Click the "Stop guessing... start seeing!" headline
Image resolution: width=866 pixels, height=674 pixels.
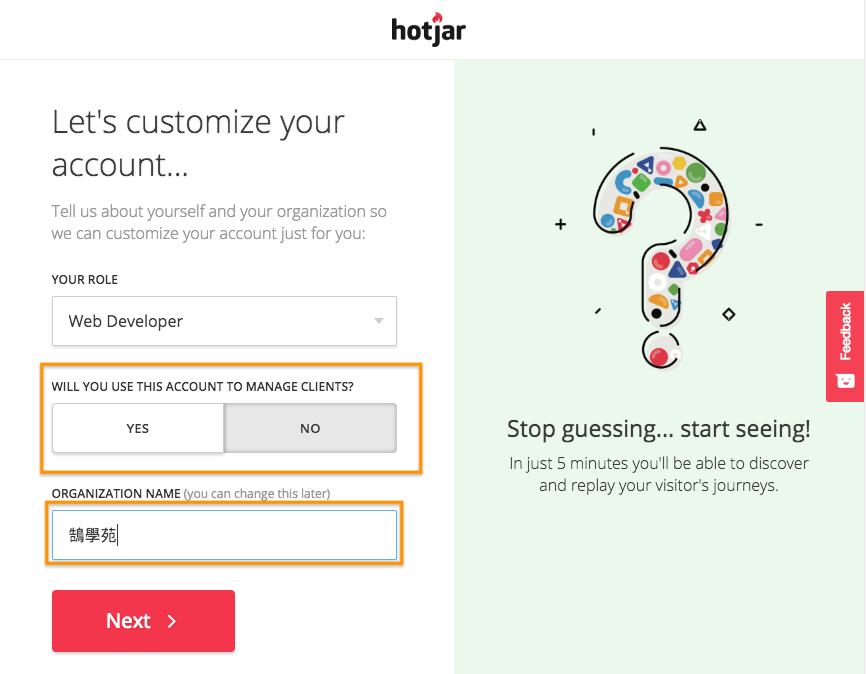pos(658,430)
